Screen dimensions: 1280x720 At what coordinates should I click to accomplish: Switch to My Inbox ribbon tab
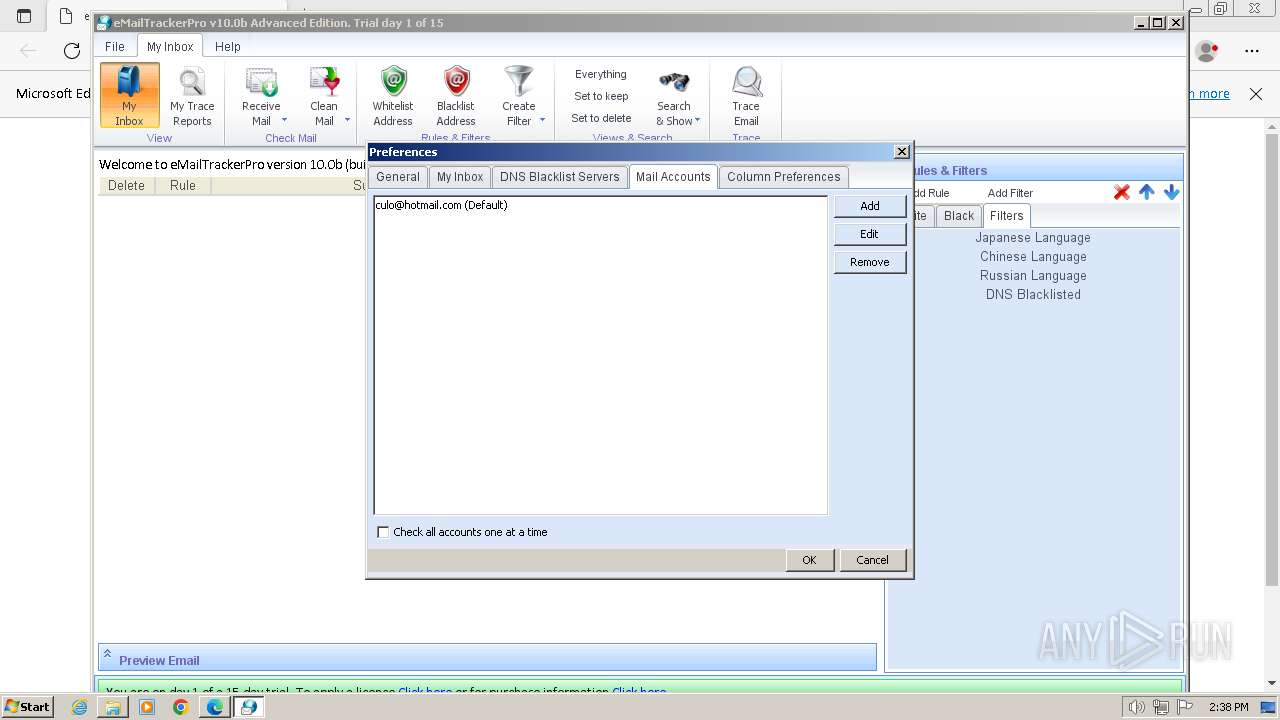(x=170, y=46)
